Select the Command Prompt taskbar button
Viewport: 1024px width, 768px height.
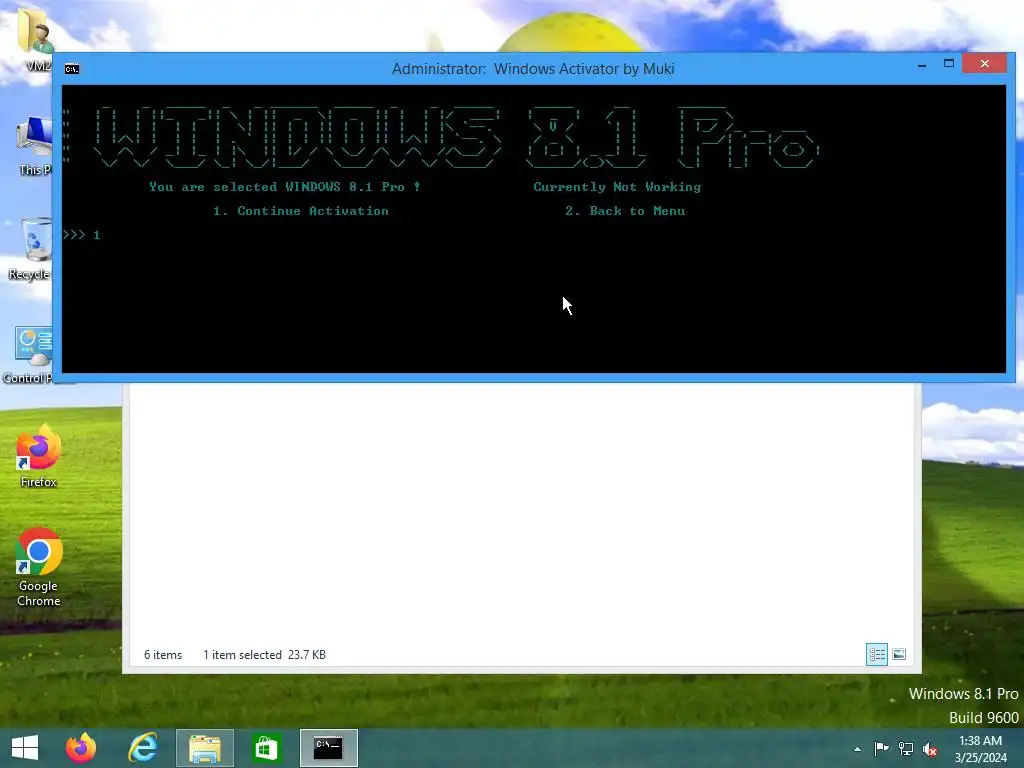(x=328, y=748)
